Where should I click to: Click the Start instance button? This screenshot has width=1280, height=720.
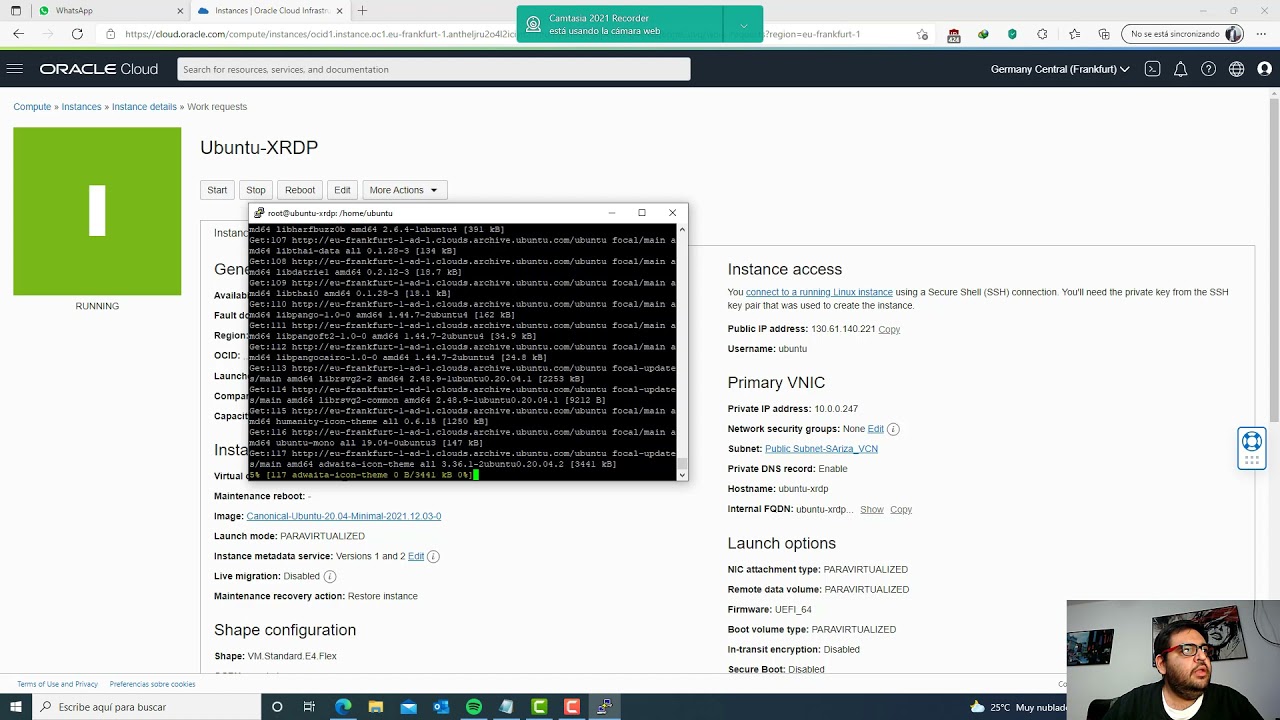[217, 190]
